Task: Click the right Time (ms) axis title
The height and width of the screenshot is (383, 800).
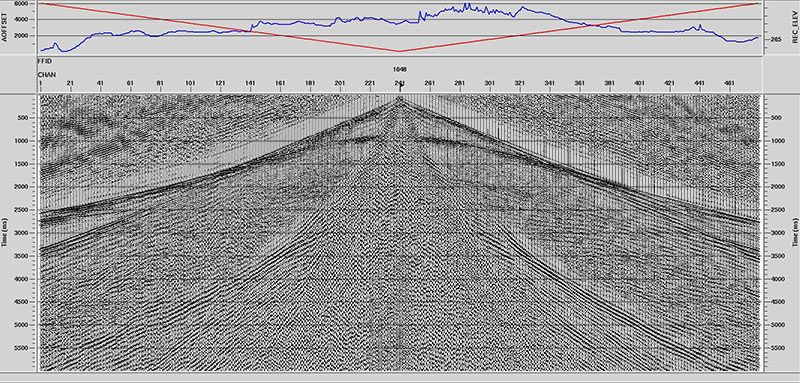Action: (795, 232)
